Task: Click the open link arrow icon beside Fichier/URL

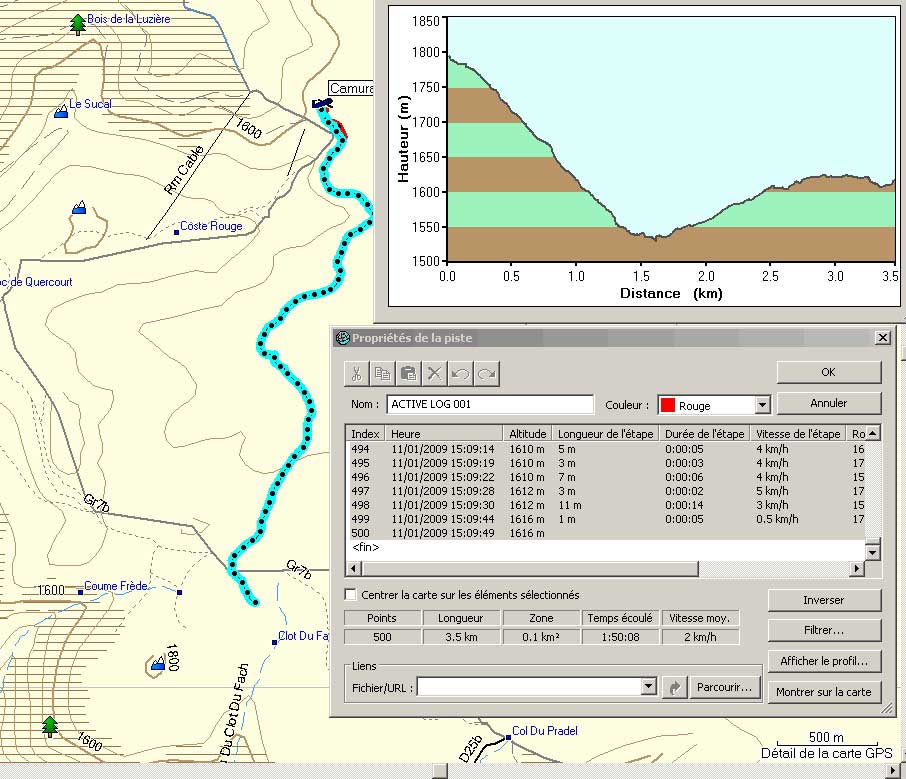Action: click(674, 688)
